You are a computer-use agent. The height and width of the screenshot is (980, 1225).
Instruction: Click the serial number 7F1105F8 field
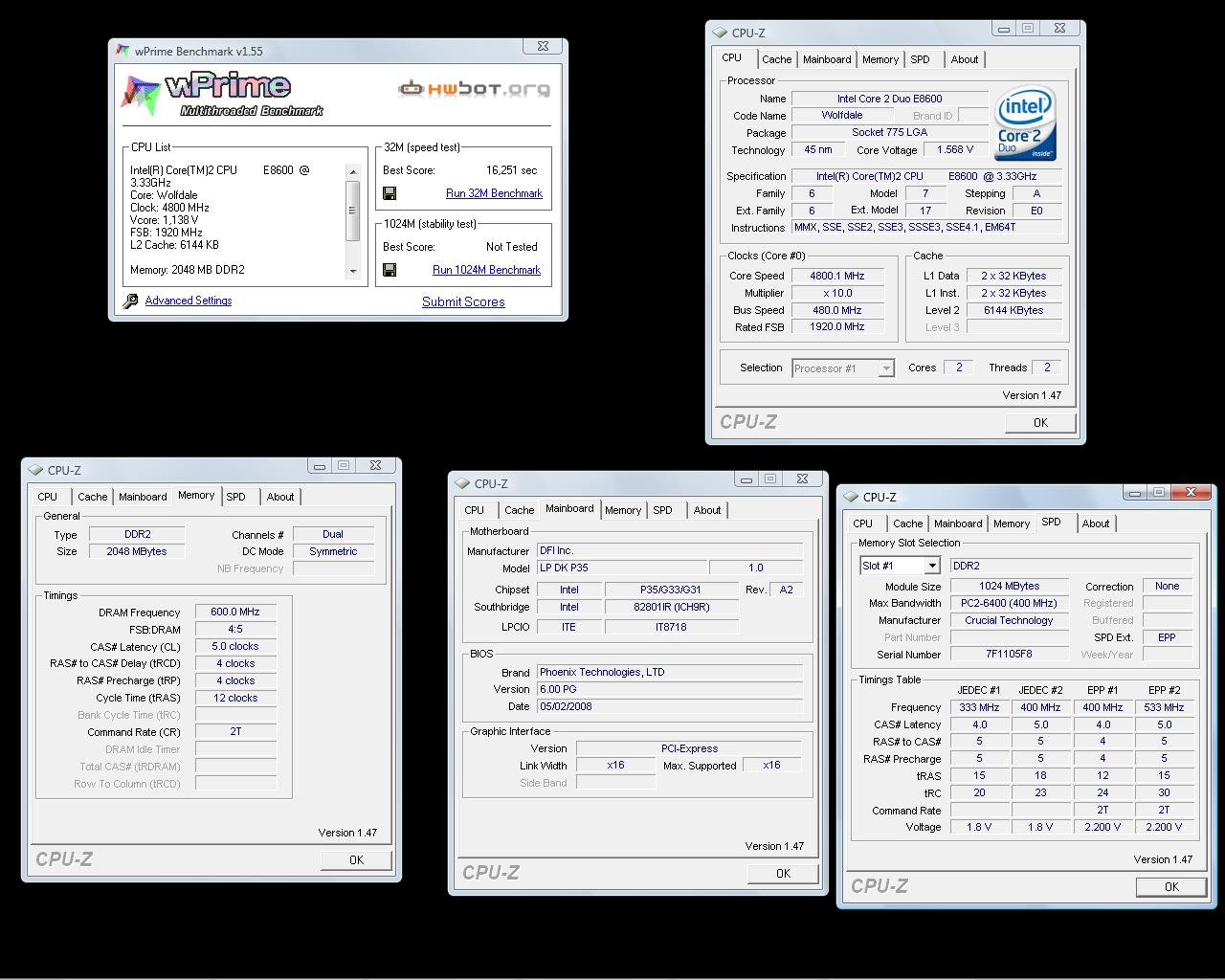[1009, 655]
